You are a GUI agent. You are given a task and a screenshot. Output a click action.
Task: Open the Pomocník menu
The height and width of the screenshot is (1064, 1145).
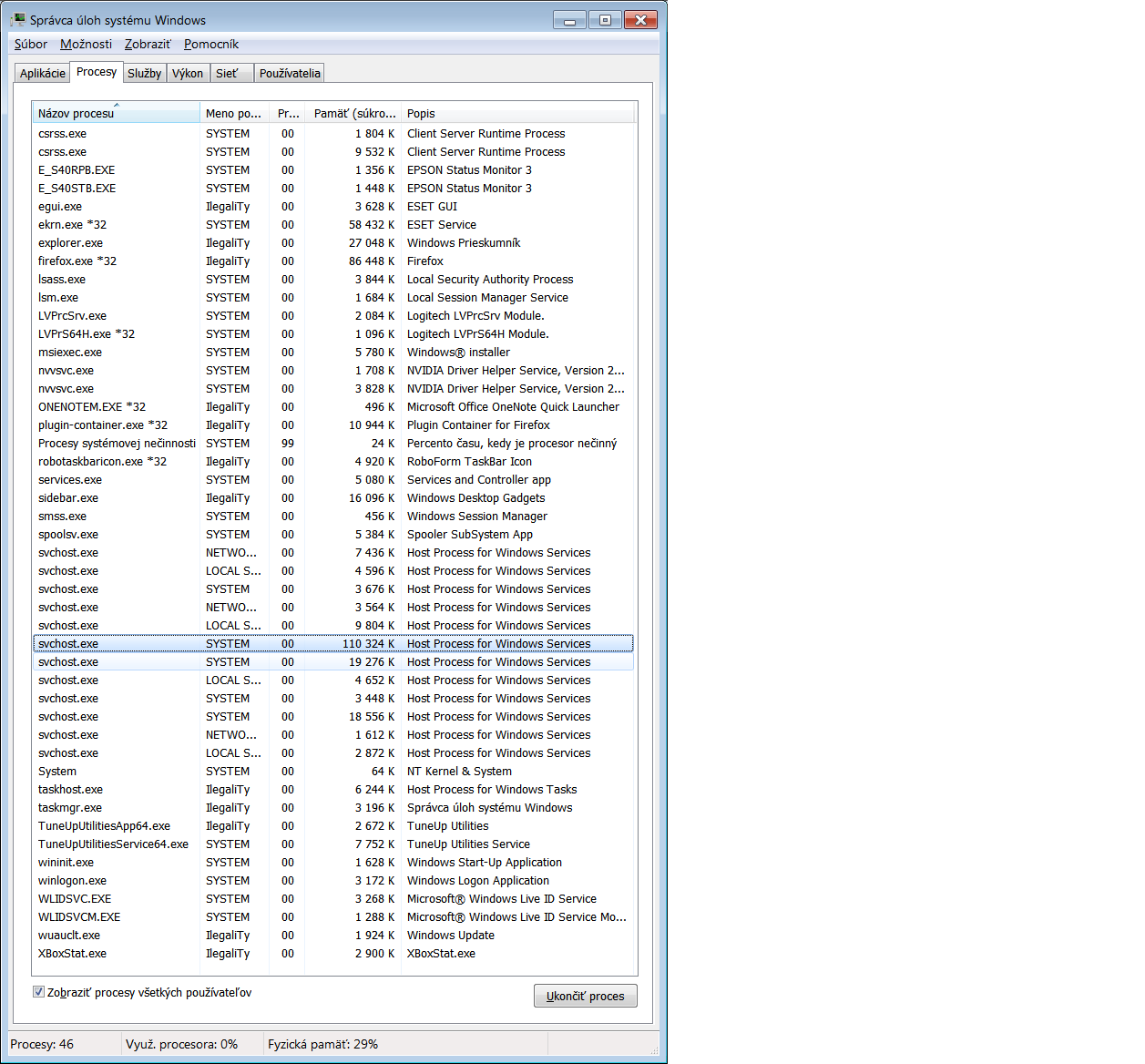tap(210, 44)
